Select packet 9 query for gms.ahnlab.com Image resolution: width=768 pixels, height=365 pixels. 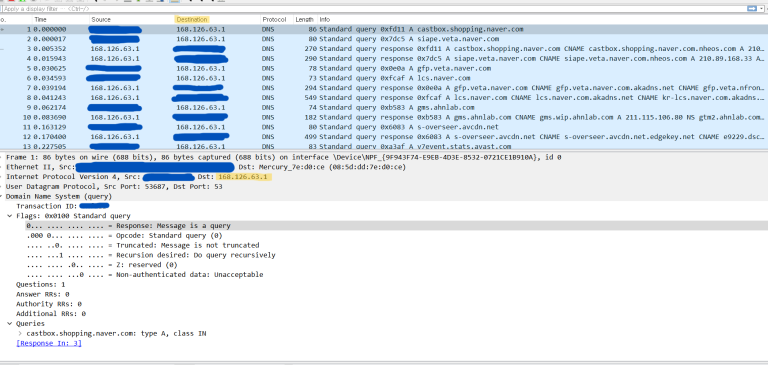pyautogui.click(x=383, y=108)
